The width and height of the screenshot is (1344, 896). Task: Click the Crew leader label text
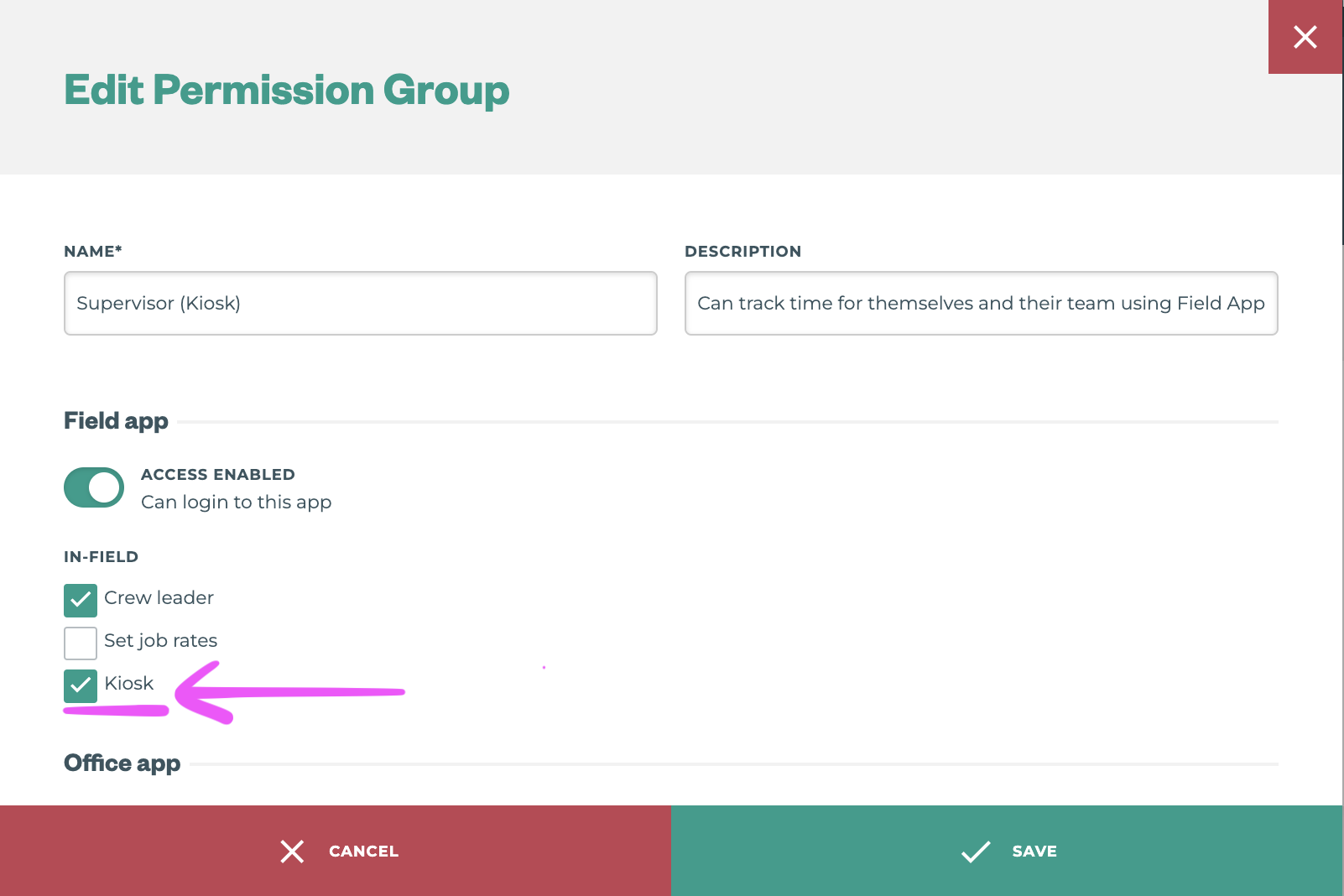[x=159, y=597]
